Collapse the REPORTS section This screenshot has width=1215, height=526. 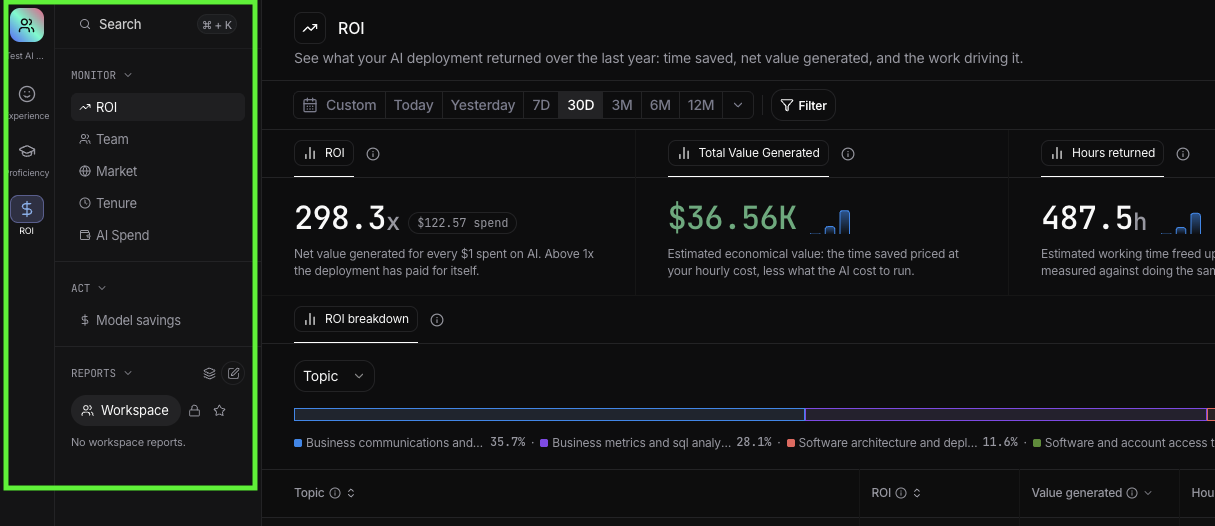[x=101, y=373]
